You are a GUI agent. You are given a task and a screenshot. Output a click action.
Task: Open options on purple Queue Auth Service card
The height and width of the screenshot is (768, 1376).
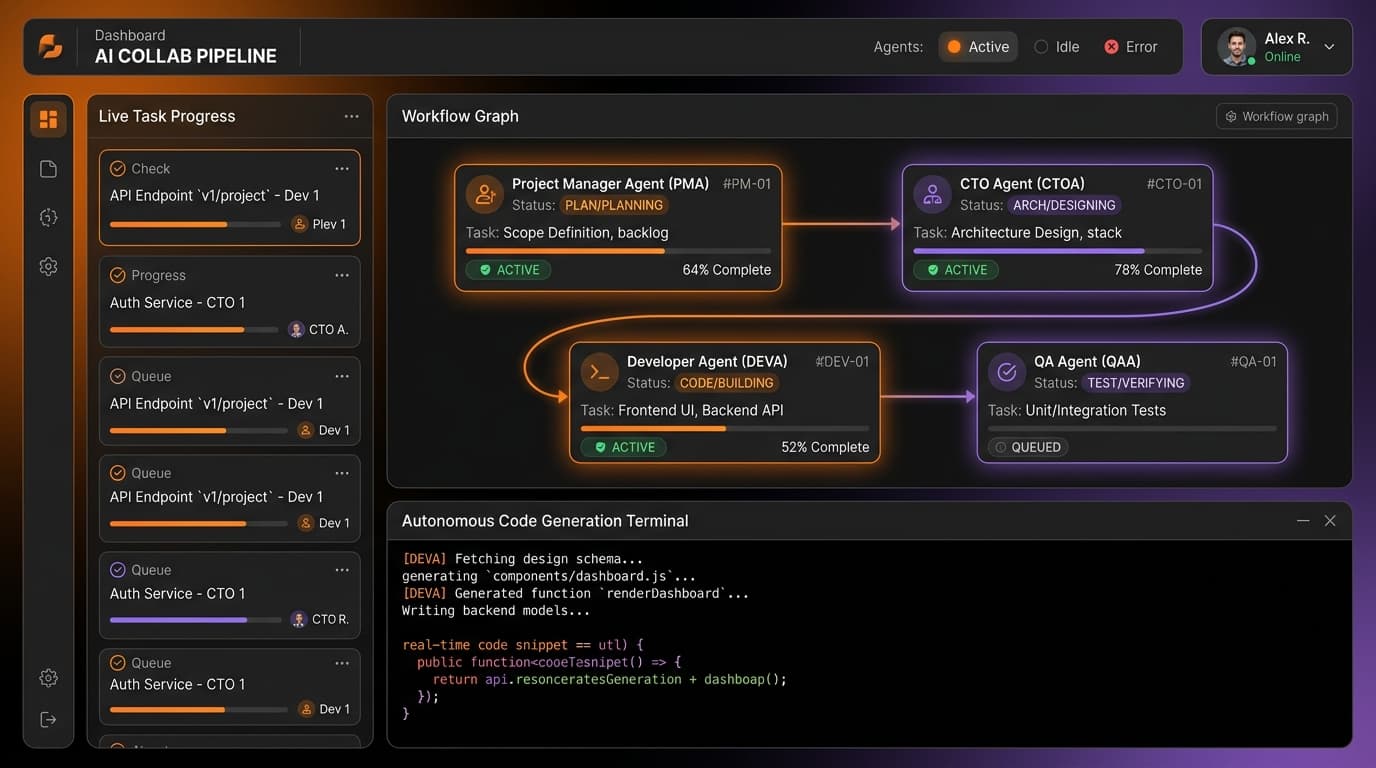[x=342, y=570]
